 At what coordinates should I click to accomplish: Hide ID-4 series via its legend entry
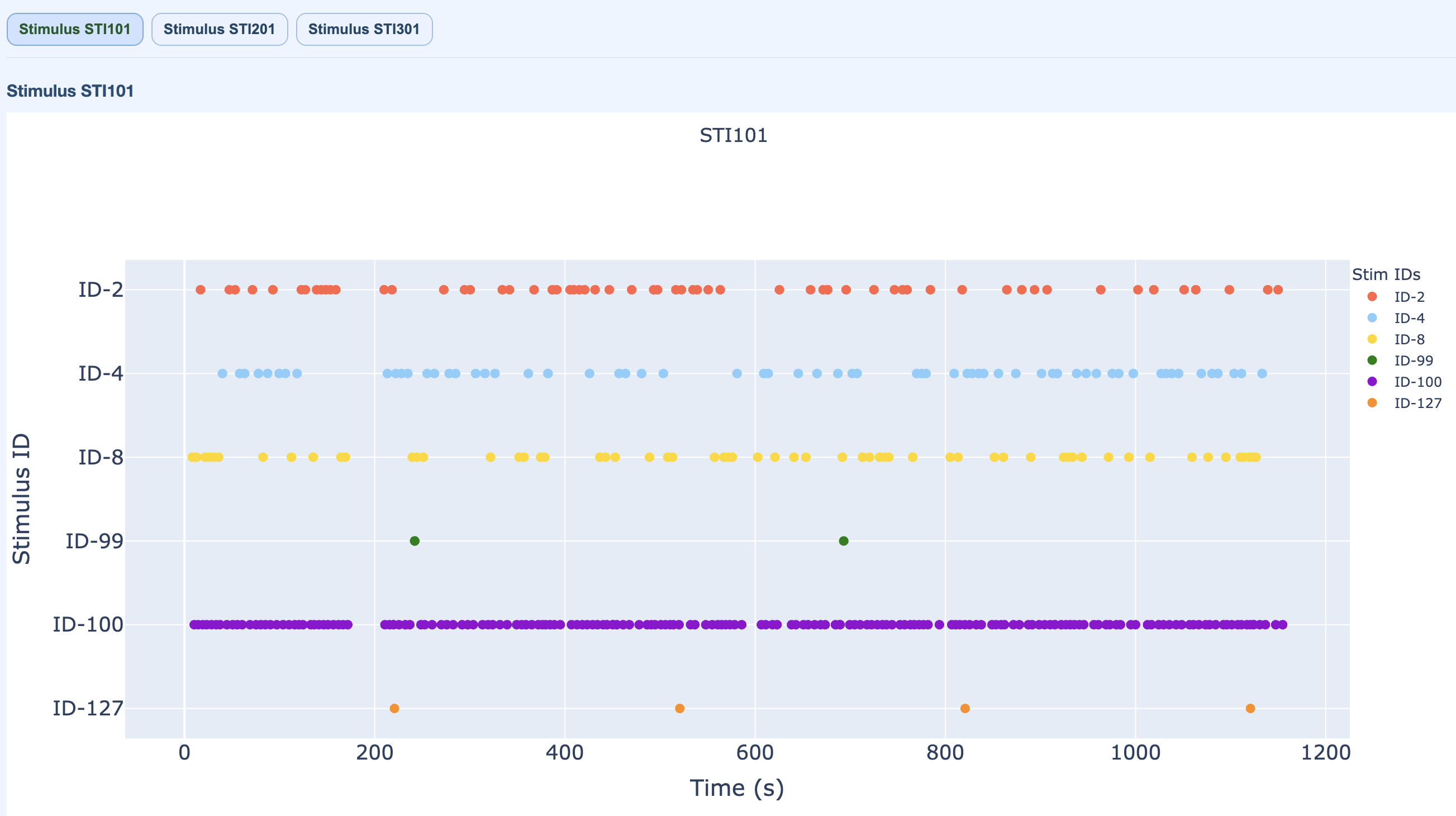1409,319
